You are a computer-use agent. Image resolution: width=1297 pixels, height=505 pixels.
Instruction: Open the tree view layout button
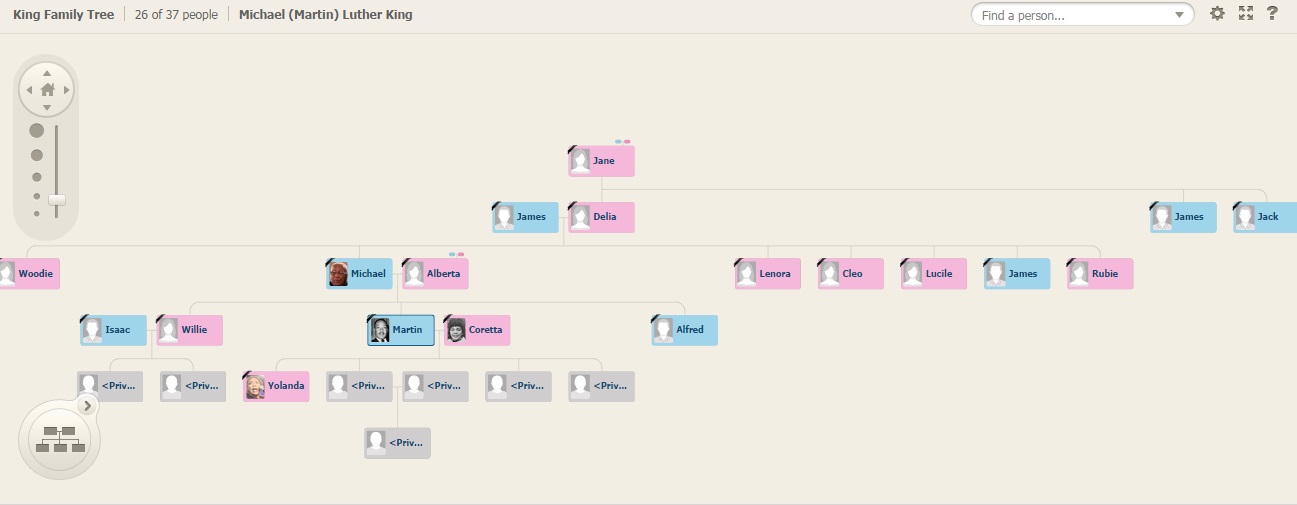[x=59, y=439]
